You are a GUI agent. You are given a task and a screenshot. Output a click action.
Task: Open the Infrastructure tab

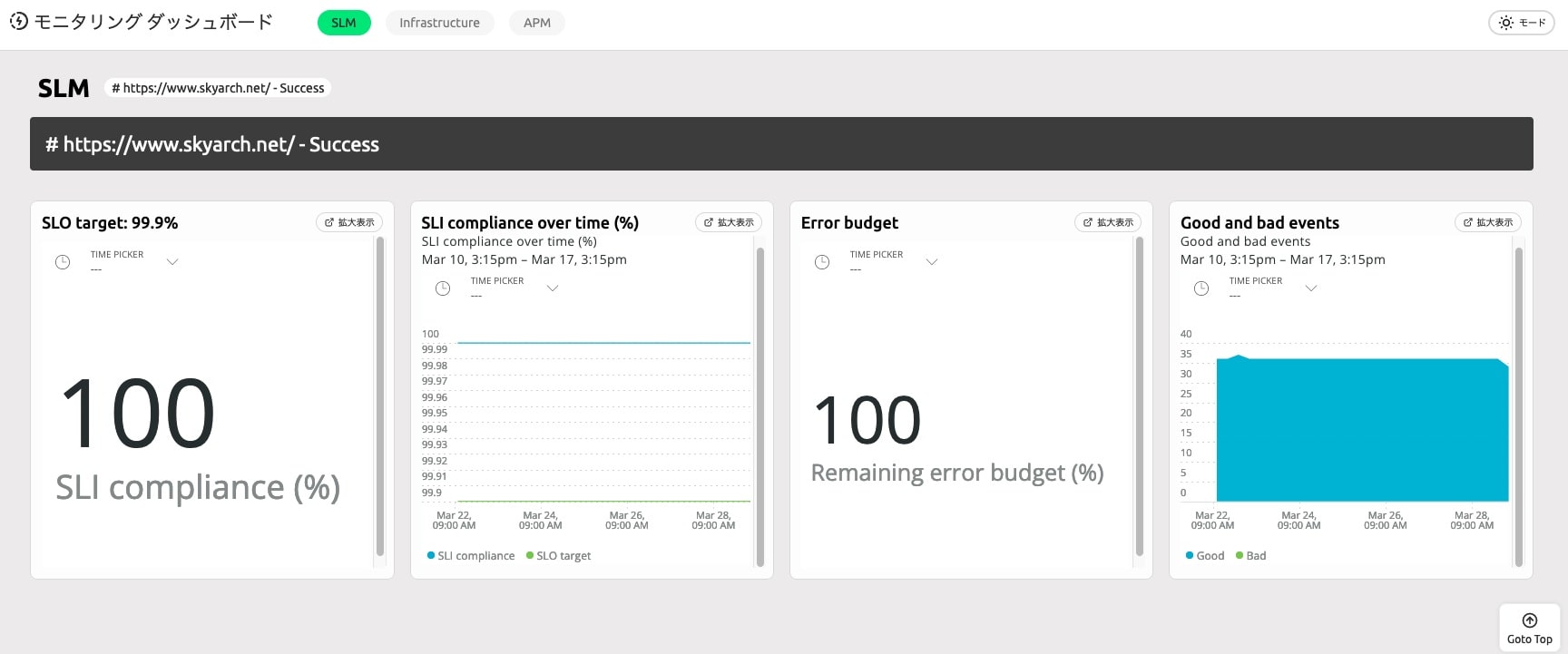[x=439, y=23]
